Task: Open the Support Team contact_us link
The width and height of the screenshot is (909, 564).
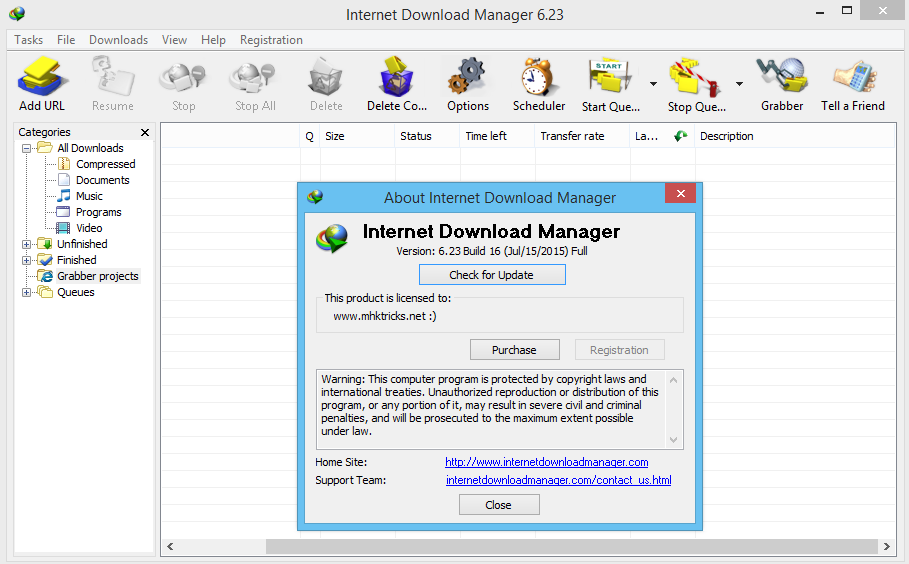Action: (558, 480)
